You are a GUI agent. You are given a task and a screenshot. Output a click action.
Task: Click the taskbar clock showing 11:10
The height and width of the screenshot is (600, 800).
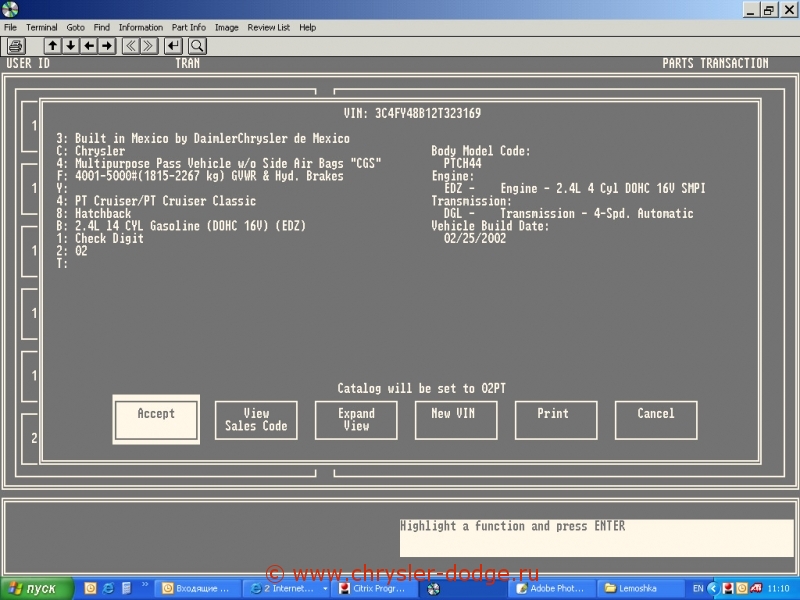pyautogui.click(x=779, y=589)
